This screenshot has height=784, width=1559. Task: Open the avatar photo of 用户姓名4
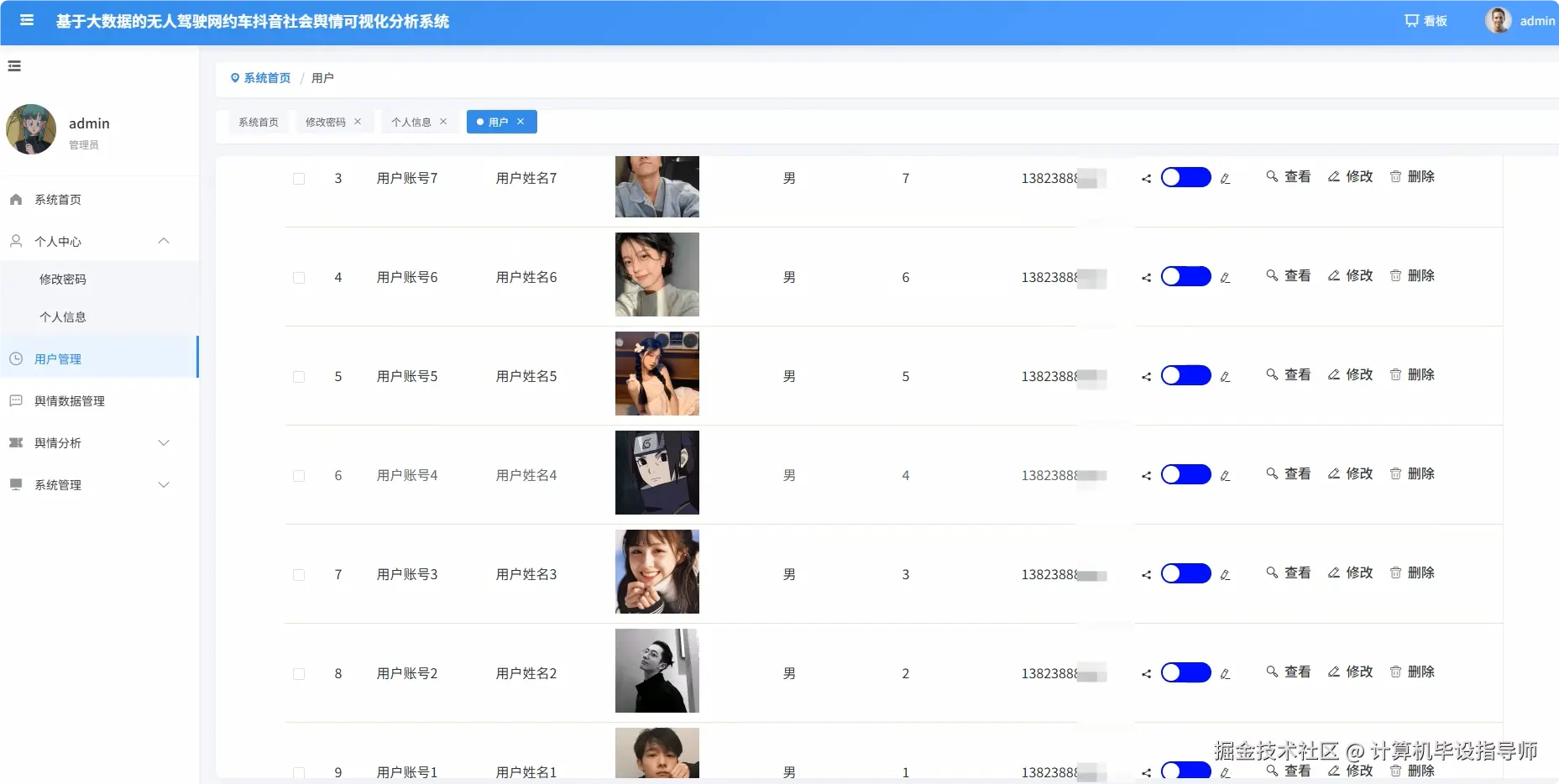tap(657, 473)
